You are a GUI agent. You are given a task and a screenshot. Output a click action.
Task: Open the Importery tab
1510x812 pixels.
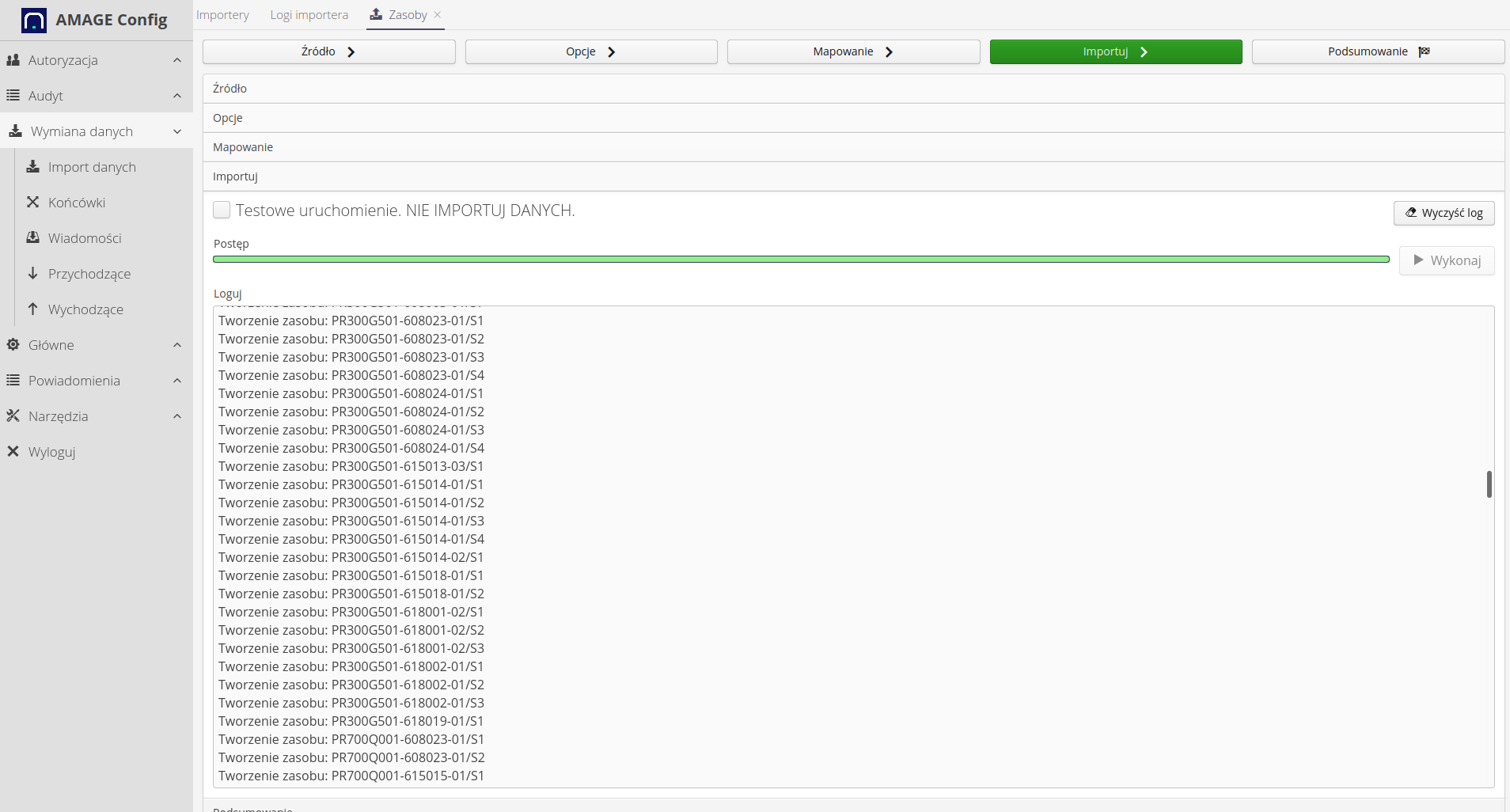(222, 15)
